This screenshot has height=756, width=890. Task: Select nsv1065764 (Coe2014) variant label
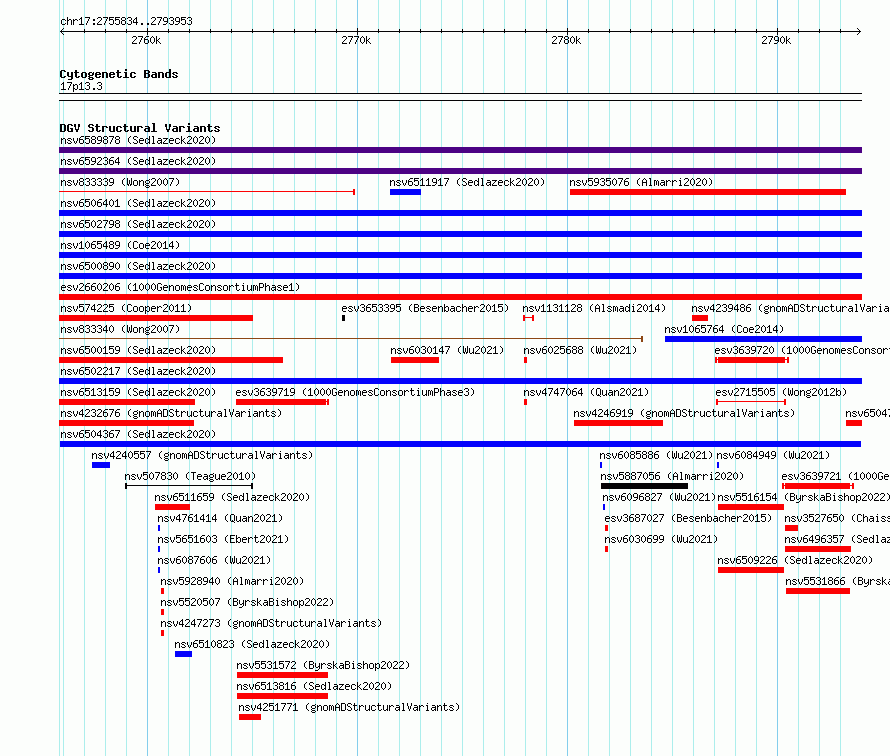pos(724,329)
